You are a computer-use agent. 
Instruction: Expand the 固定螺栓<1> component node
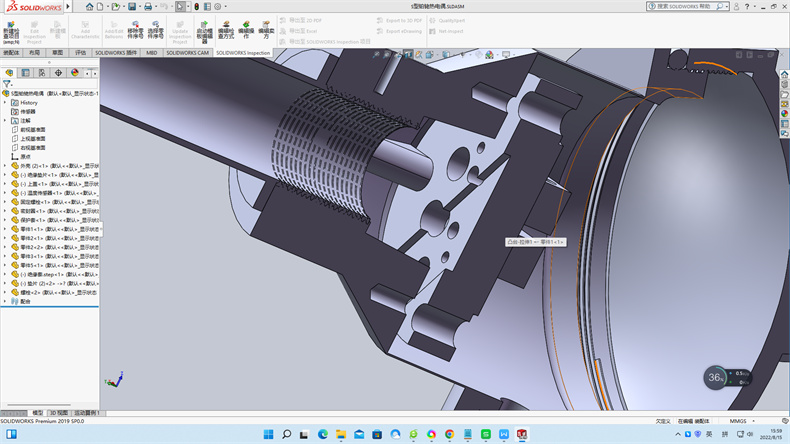[5, 202]
